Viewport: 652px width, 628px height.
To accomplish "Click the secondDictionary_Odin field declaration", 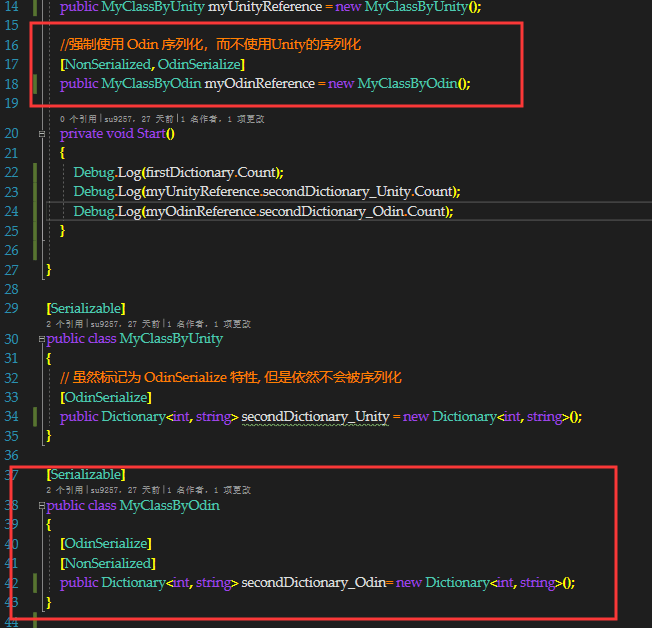I will (x=311, y=583).
